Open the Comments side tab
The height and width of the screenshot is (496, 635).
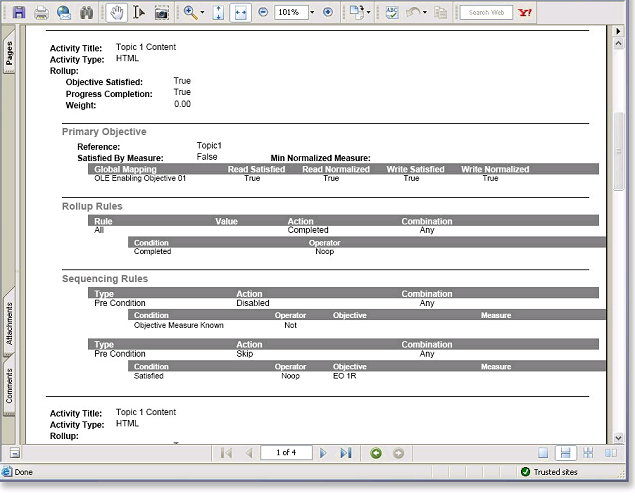click(9, 385)
